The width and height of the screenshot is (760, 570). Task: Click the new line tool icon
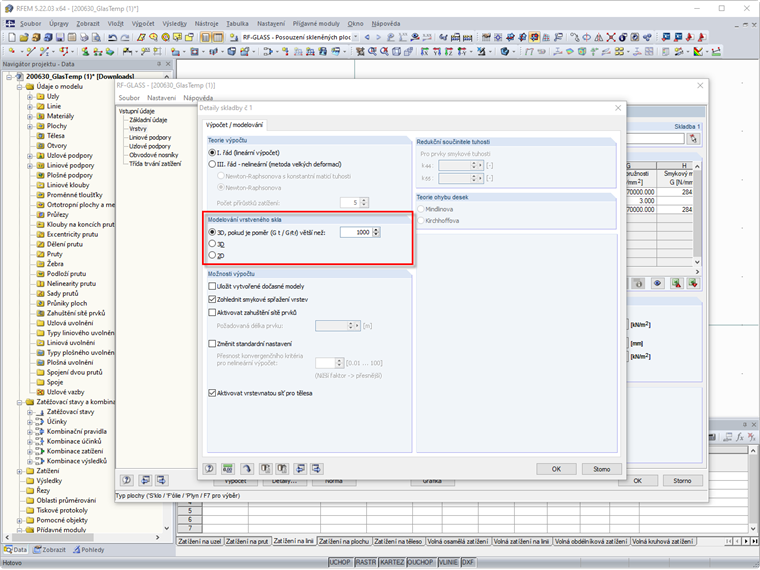pyautogui.click(x=31, y=51)
